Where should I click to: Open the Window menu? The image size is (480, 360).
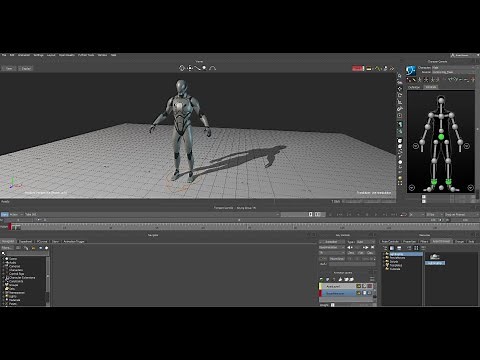point(102,55)
